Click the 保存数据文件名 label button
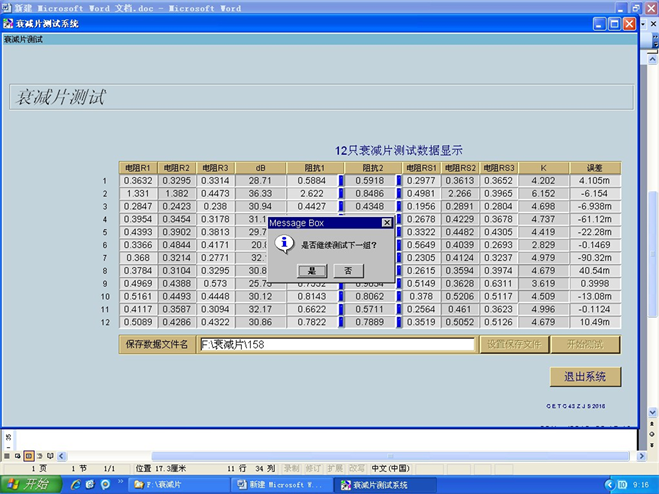659x494 pixels. coord(157,344)
